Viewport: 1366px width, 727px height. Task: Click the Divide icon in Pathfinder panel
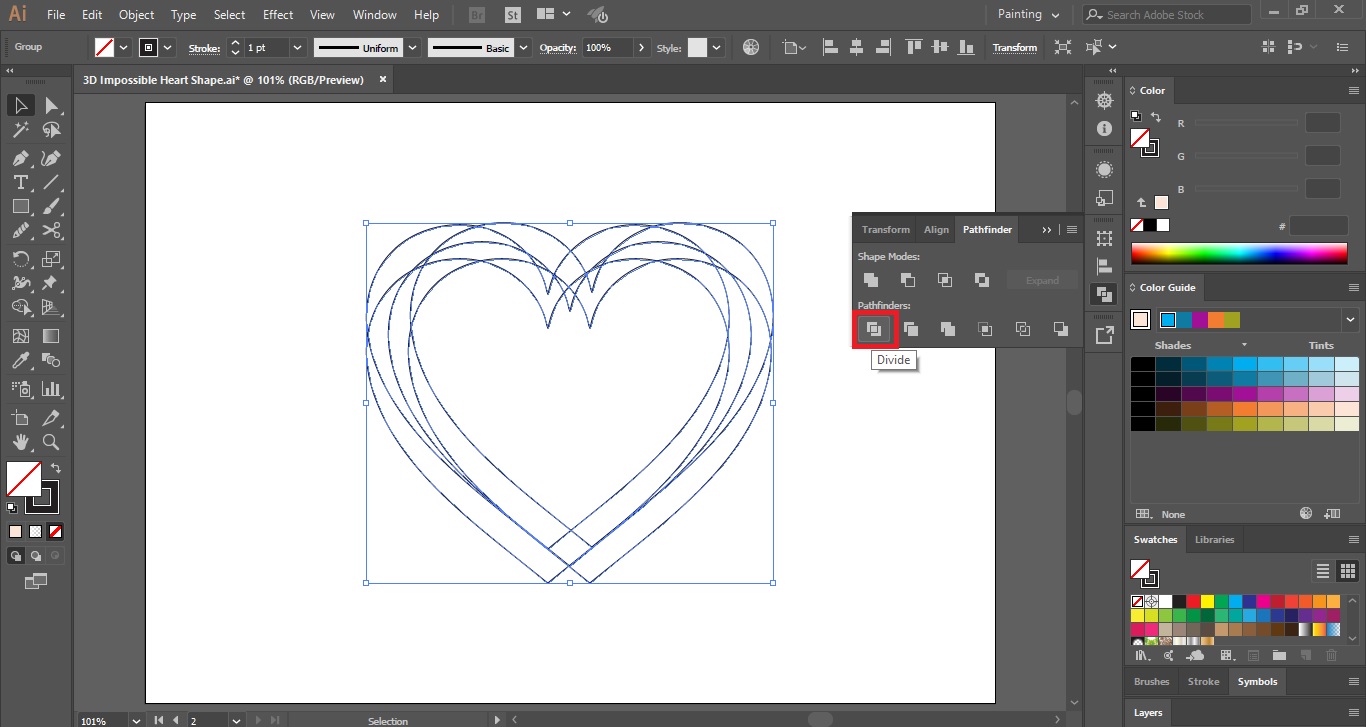point(874,328)
